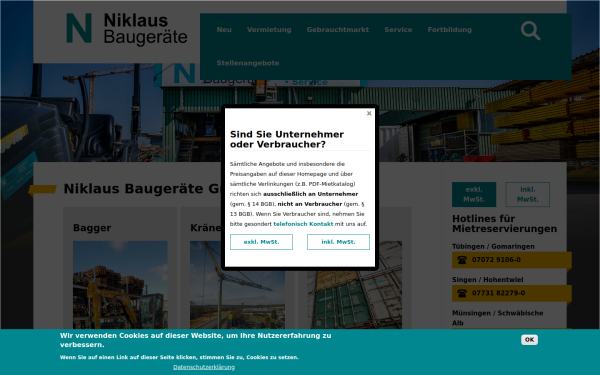
Task: Select Fortbildung in the navigation
Action: point(450,30)
